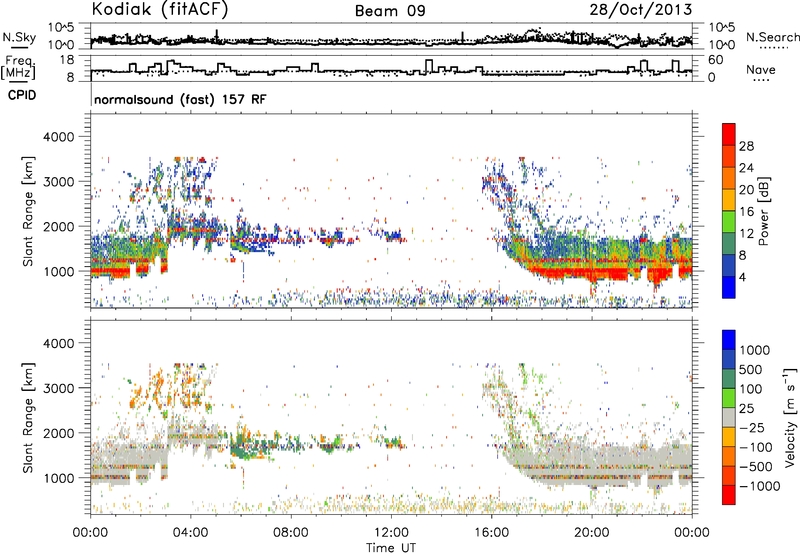The image size is (800, 554).
Task: Click the 'CPID' label
Action: coord(22,95)
